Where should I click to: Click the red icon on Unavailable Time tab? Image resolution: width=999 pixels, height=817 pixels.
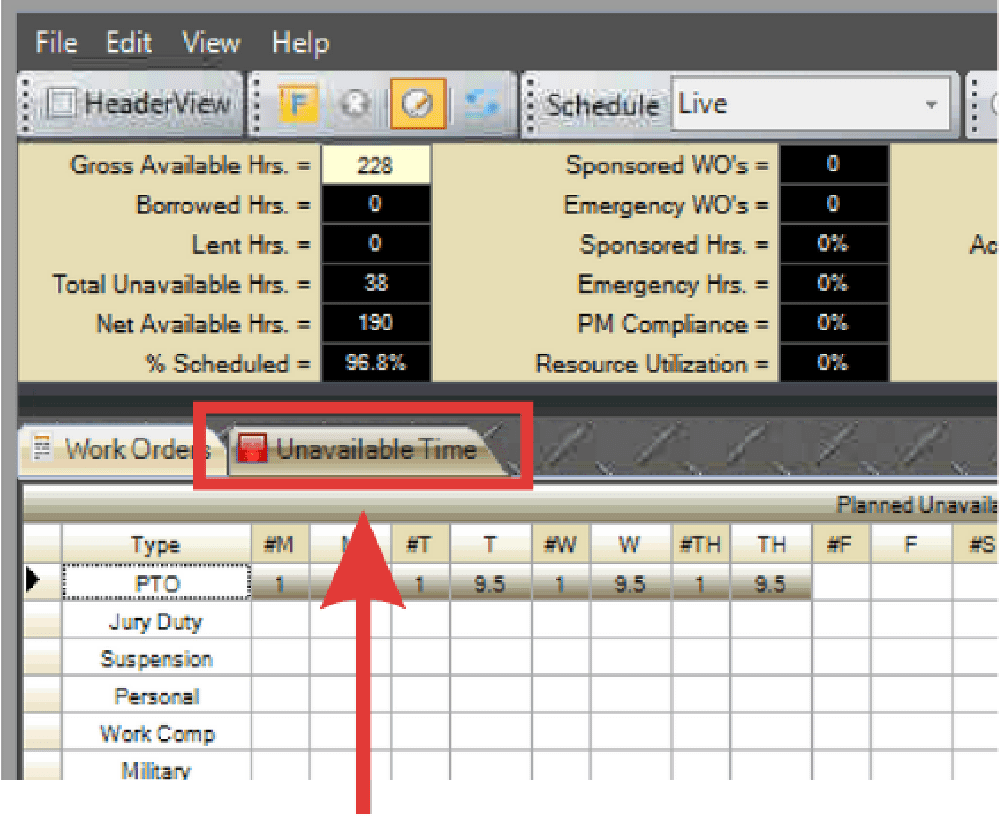[252, 450]
